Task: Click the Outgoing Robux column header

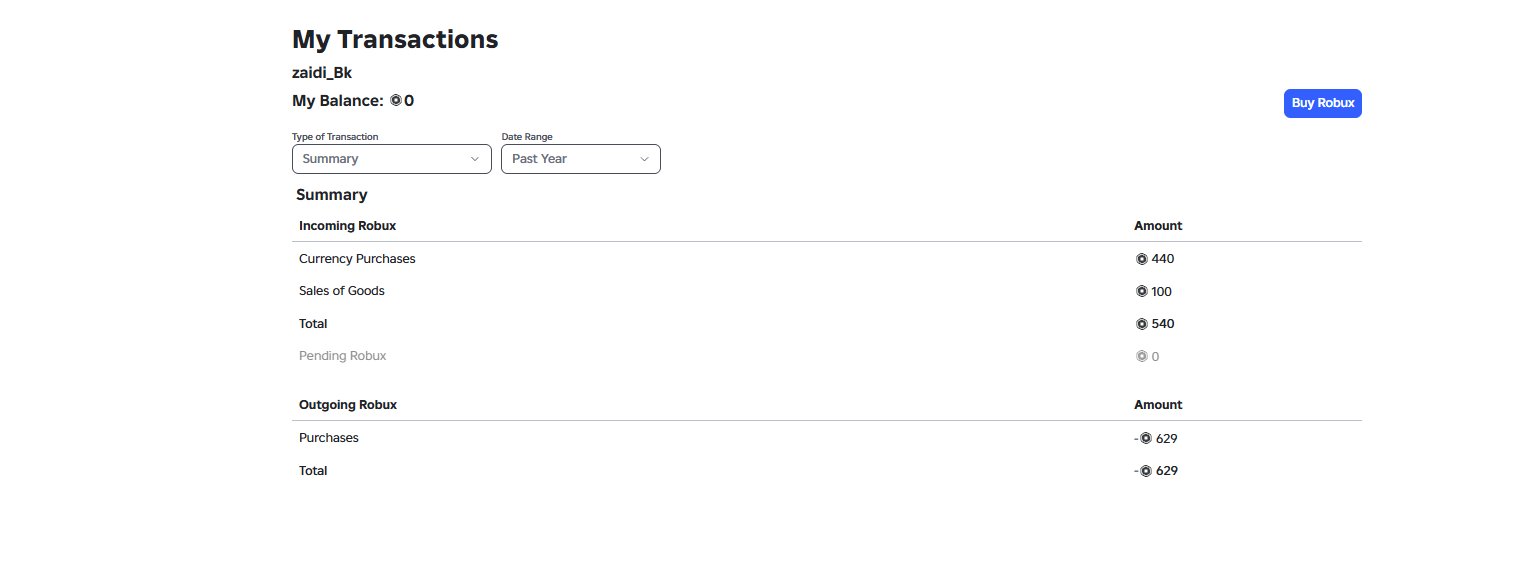Action: [x=348, y=405]
